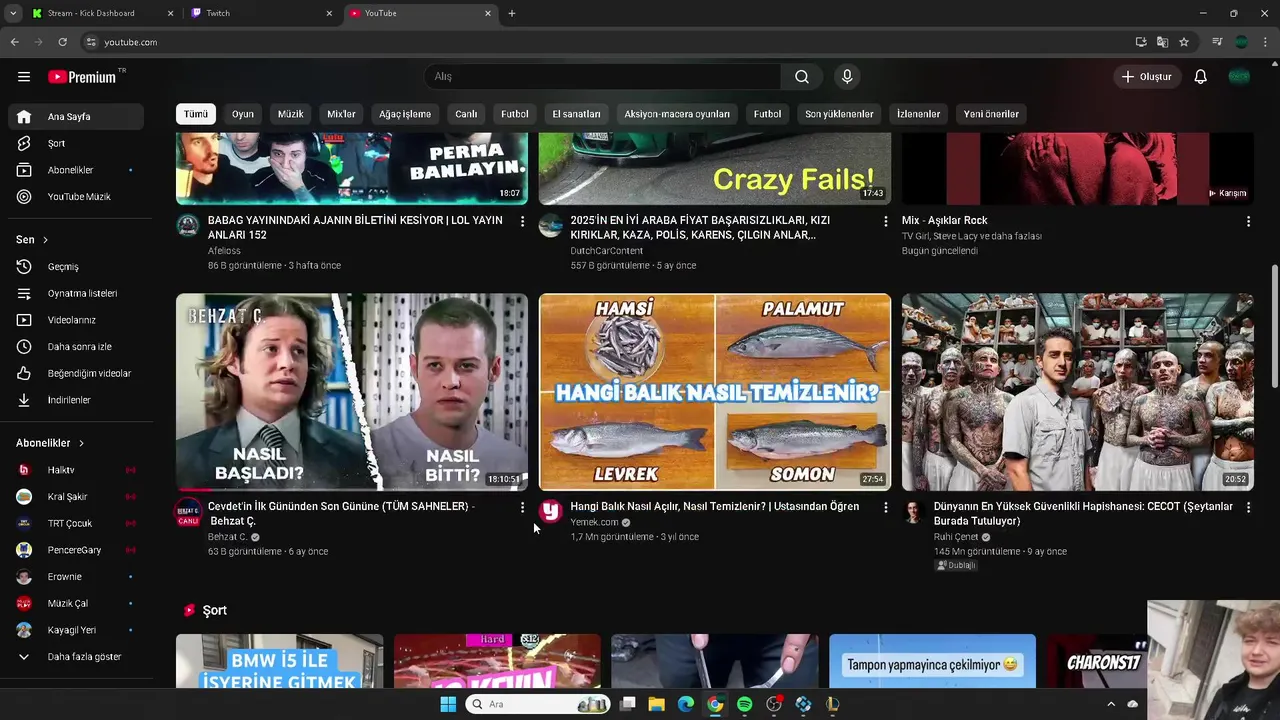The height and width of the screenshot is (720, 1280).
Task: Open Videolarınız
Action: tap(76, 320)
